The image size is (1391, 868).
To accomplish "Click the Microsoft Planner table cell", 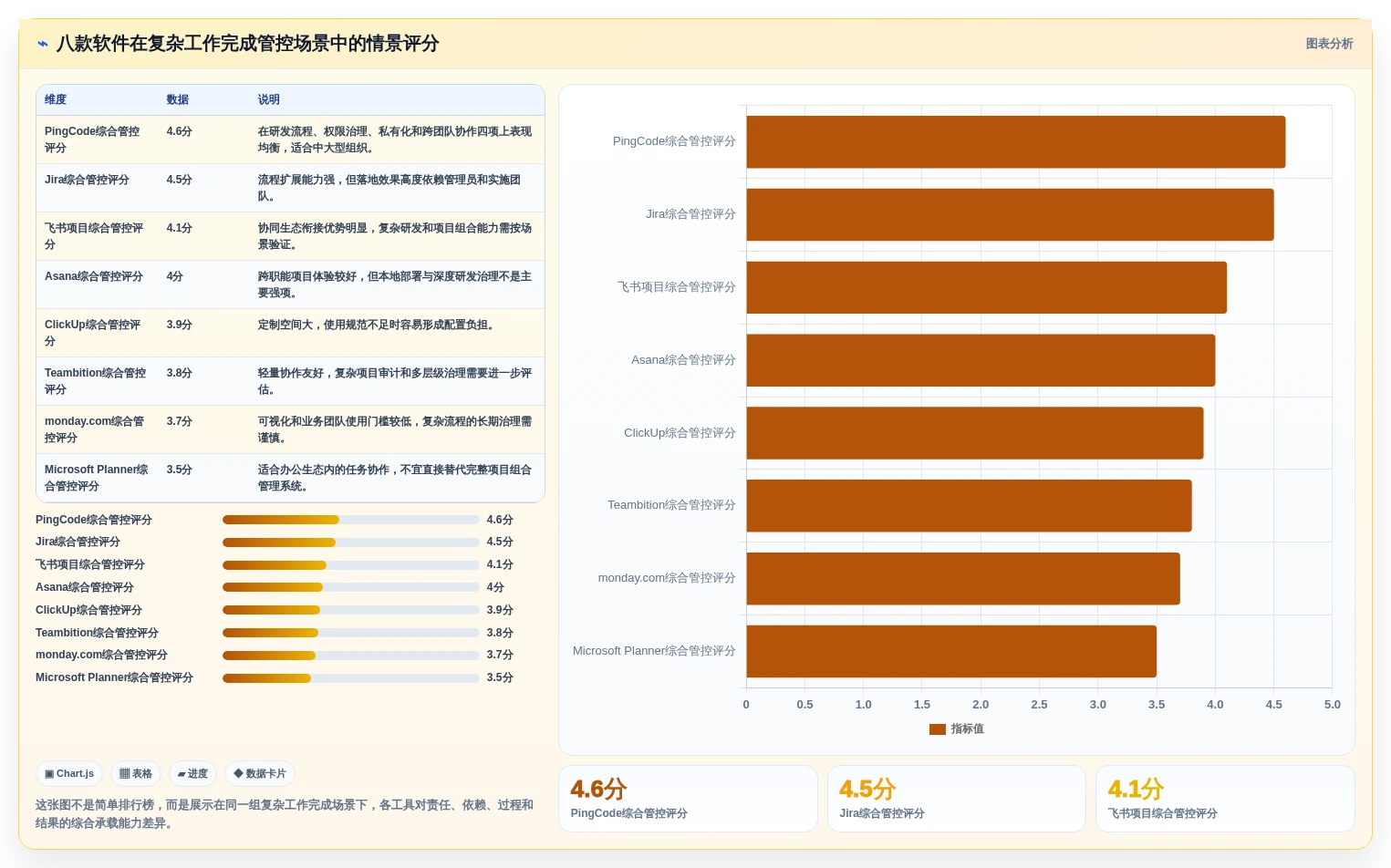I will point(97,478).
